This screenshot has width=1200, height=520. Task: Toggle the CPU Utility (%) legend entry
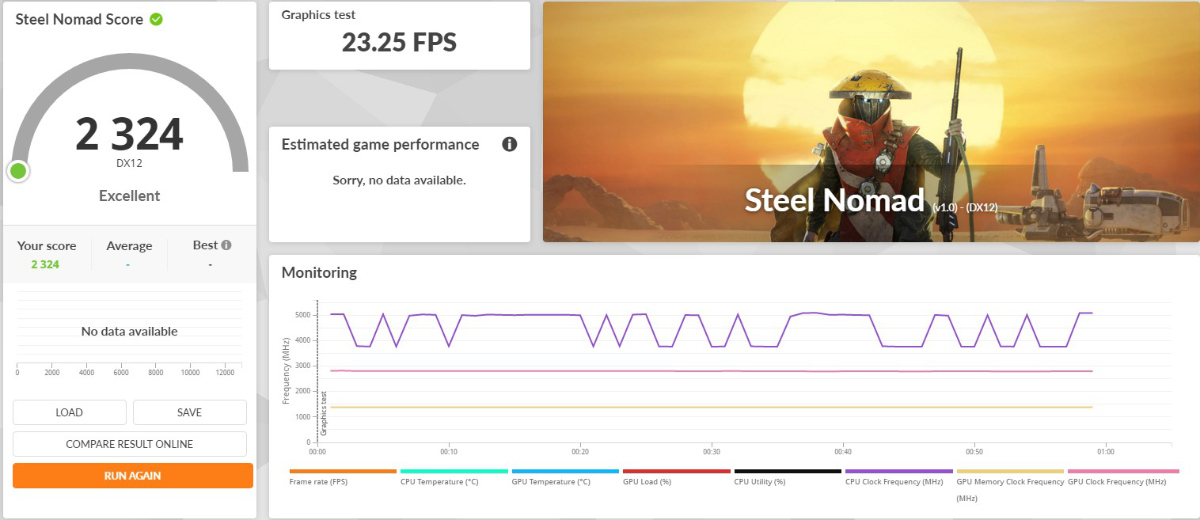(x=788, y=476)
